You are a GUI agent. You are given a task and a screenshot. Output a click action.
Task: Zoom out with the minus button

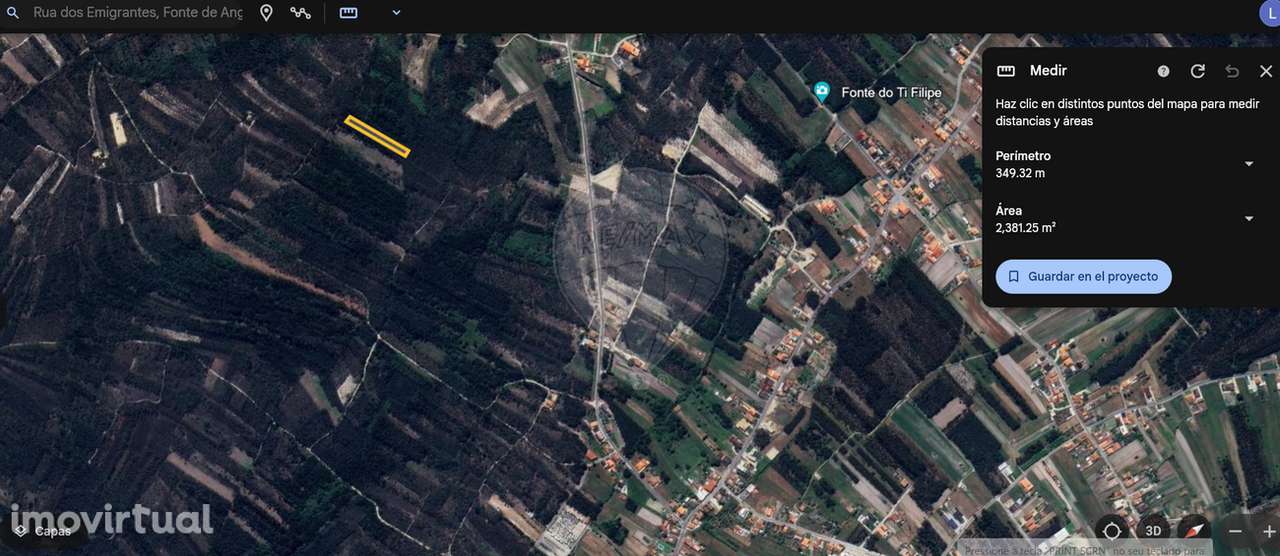point(1236,531)
